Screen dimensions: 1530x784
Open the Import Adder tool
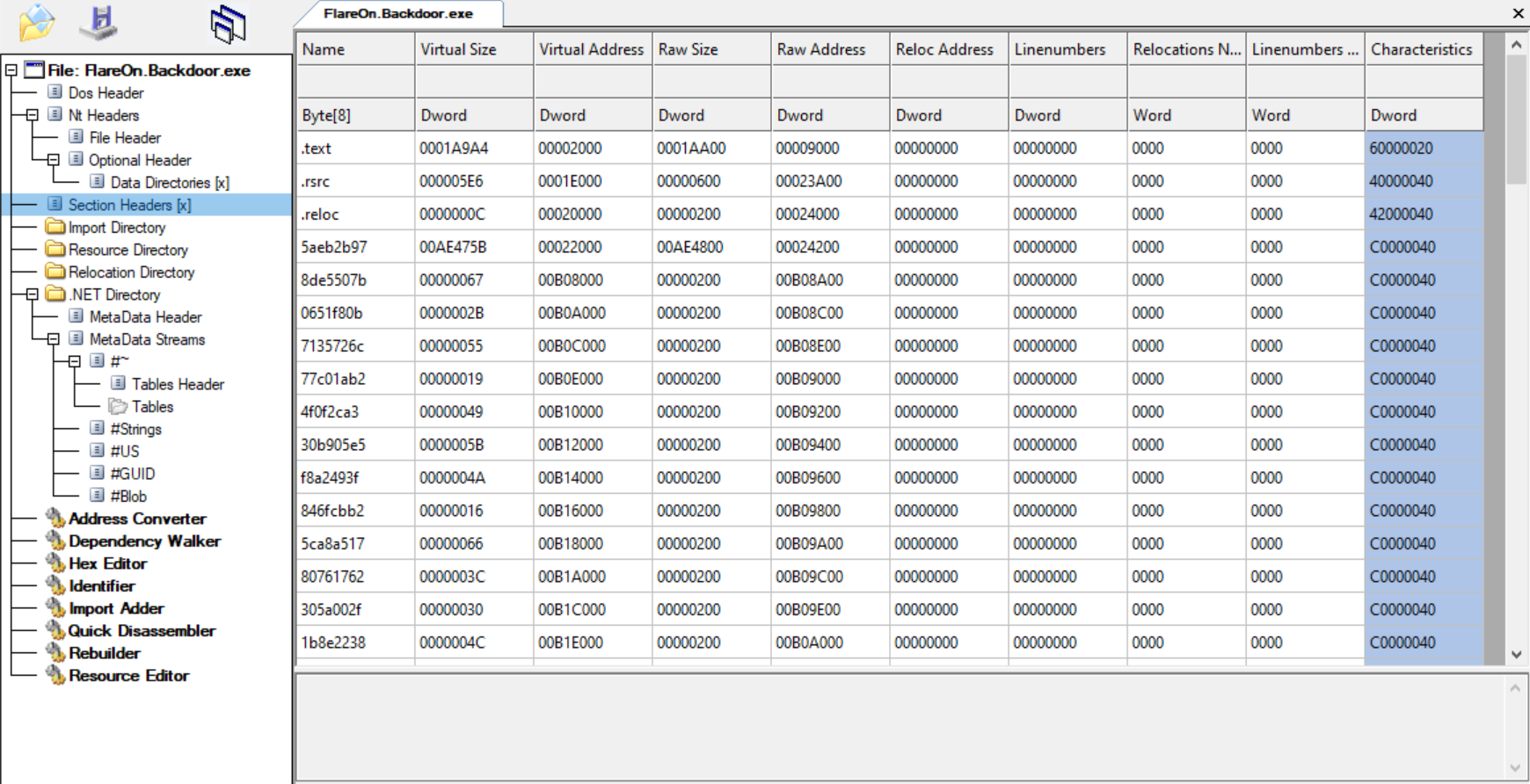116,608
